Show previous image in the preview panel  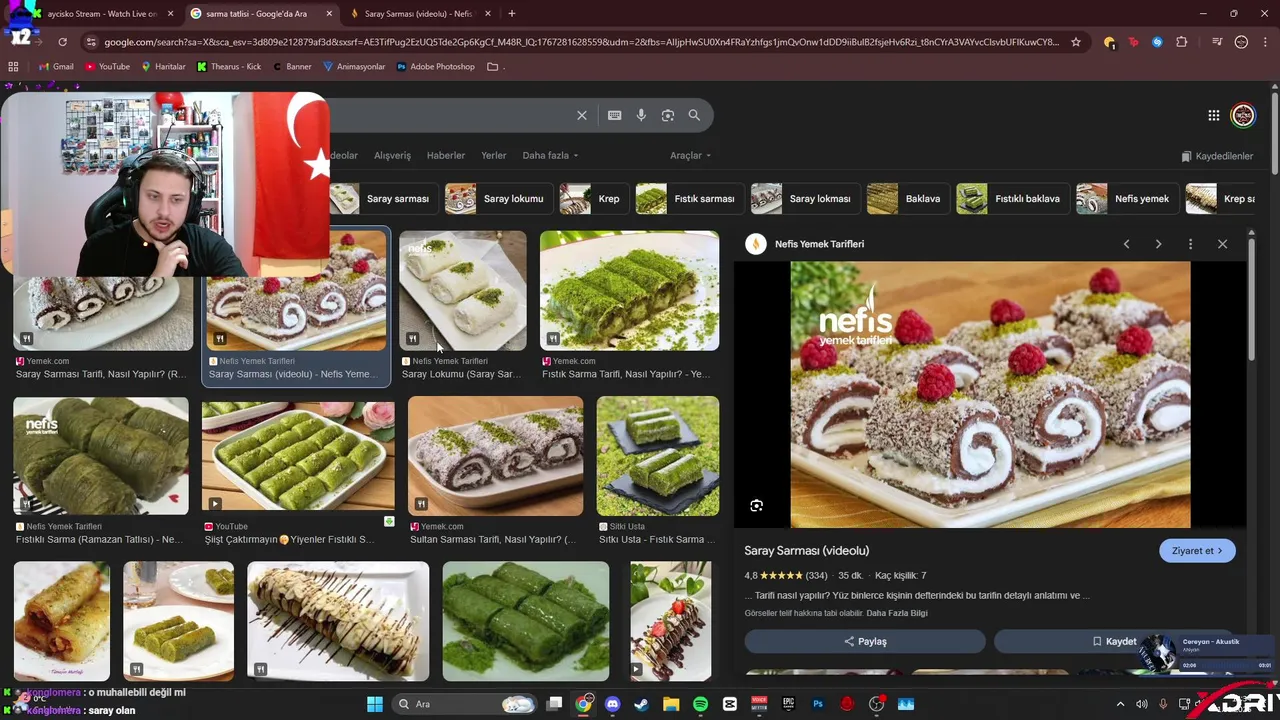(1126, 244)
